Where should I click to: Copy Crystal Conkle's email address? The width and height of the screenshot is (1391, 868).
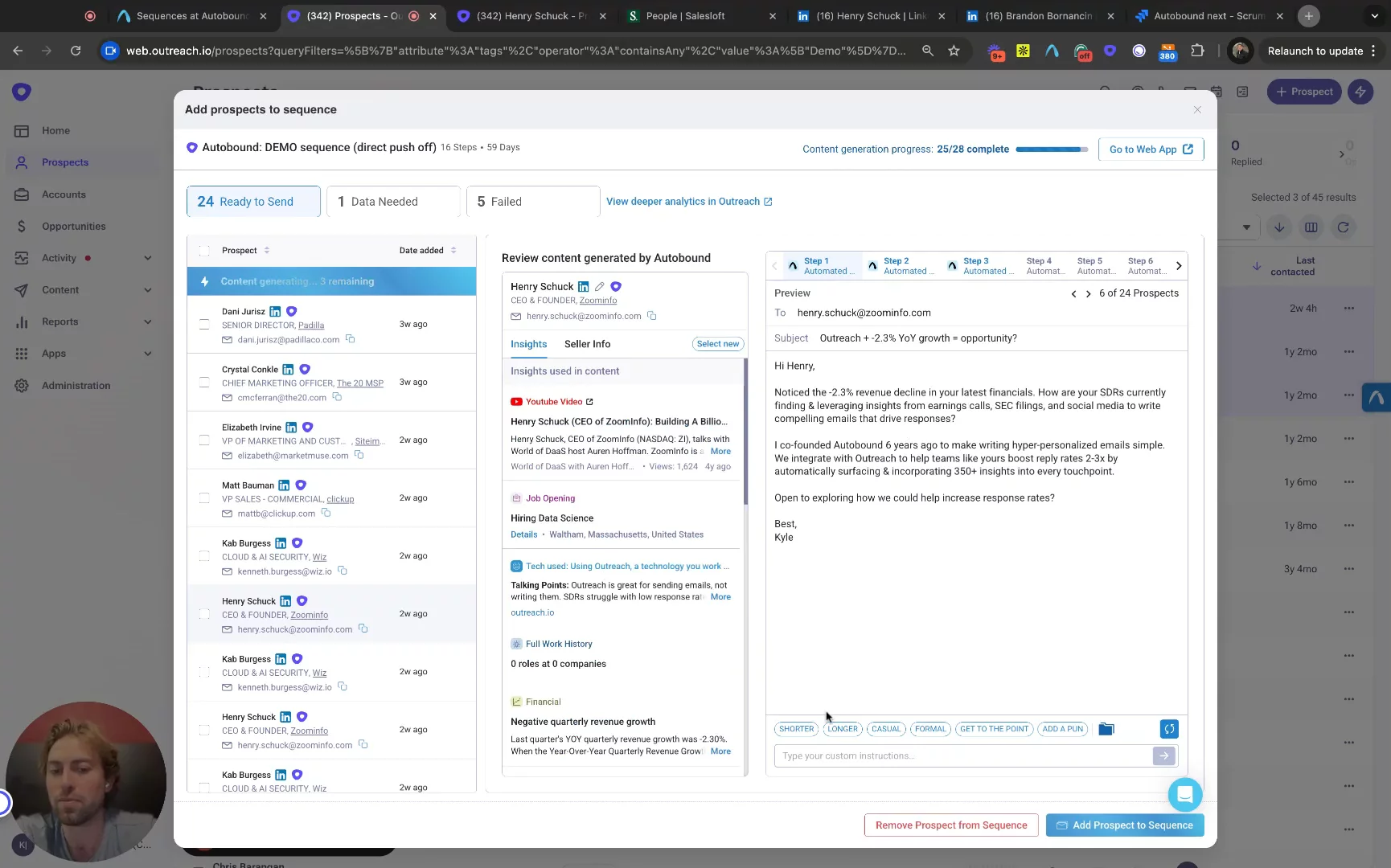pyautogui.click(x=338, y=397)
